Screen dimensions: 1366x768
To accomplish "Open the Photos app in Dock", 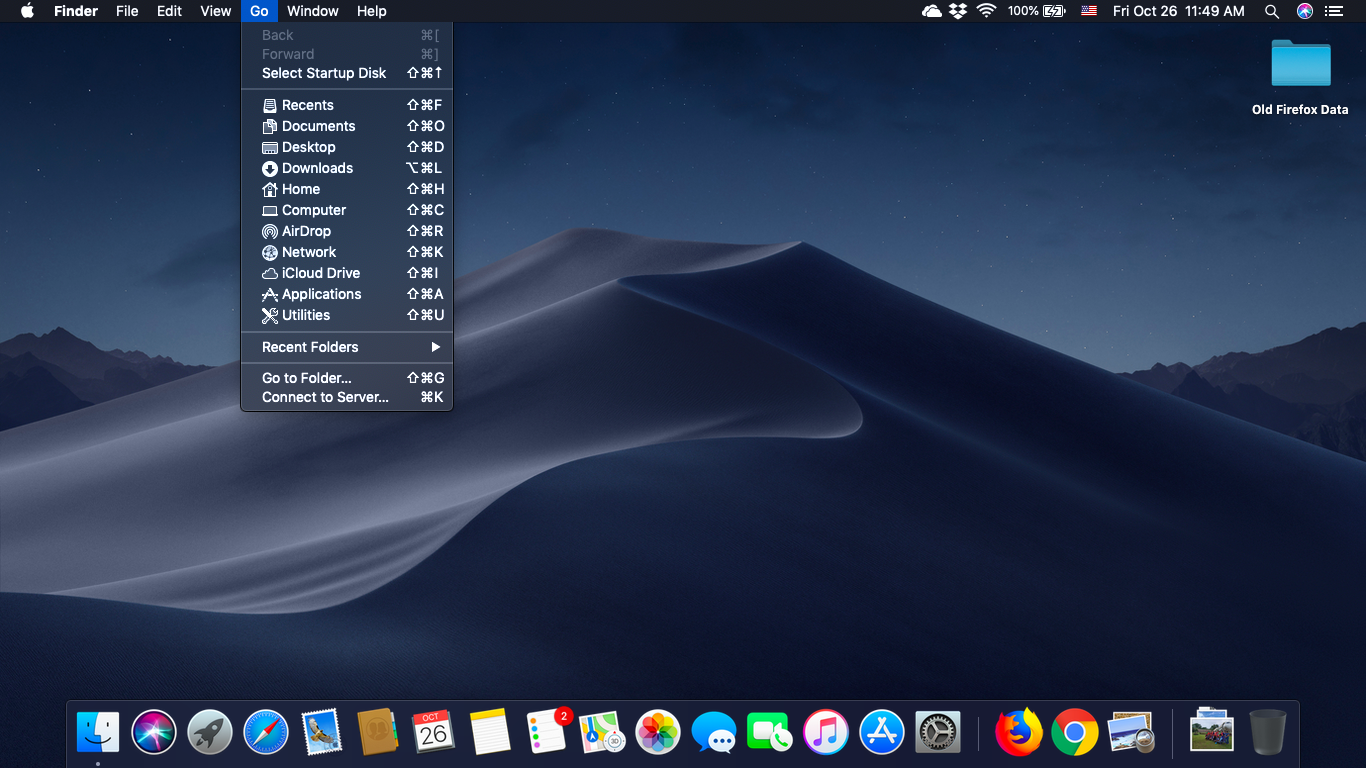I will tap(658, 733).
